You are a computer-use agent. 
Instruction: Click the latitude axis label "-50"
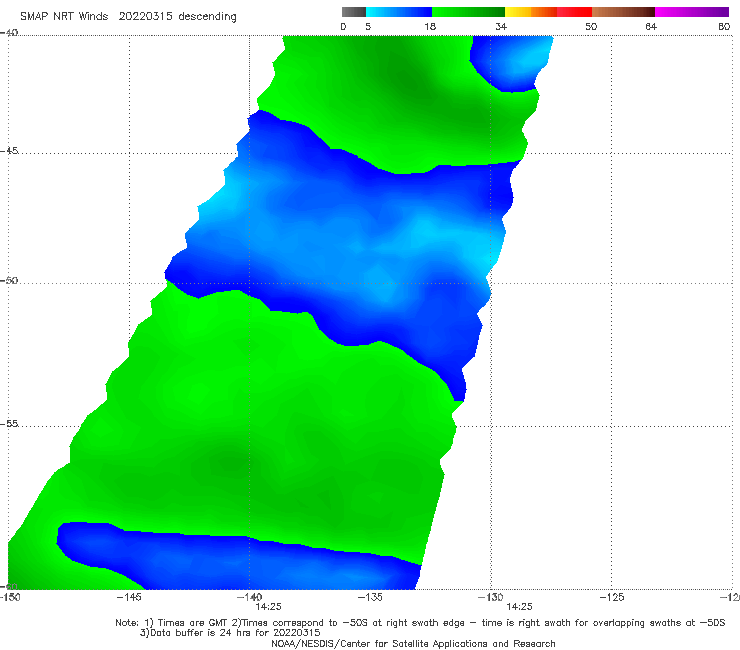click(x=9, y=280)
